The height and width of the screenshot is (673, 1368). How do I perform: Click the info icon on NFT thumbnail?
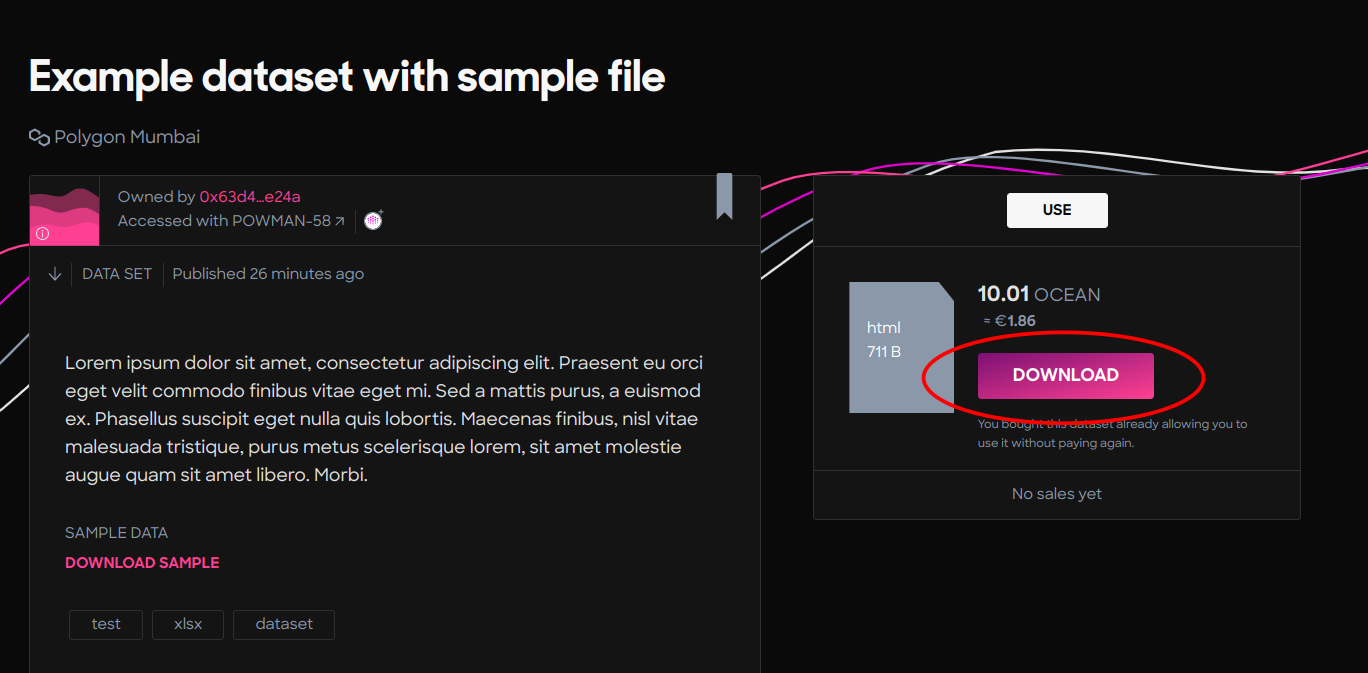(42, 233)
